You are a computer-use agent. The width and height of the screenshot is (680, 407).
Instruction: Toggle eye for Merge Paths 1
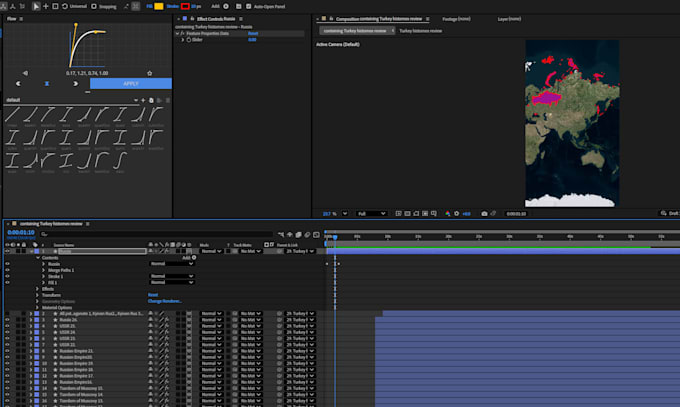(7, 270)
